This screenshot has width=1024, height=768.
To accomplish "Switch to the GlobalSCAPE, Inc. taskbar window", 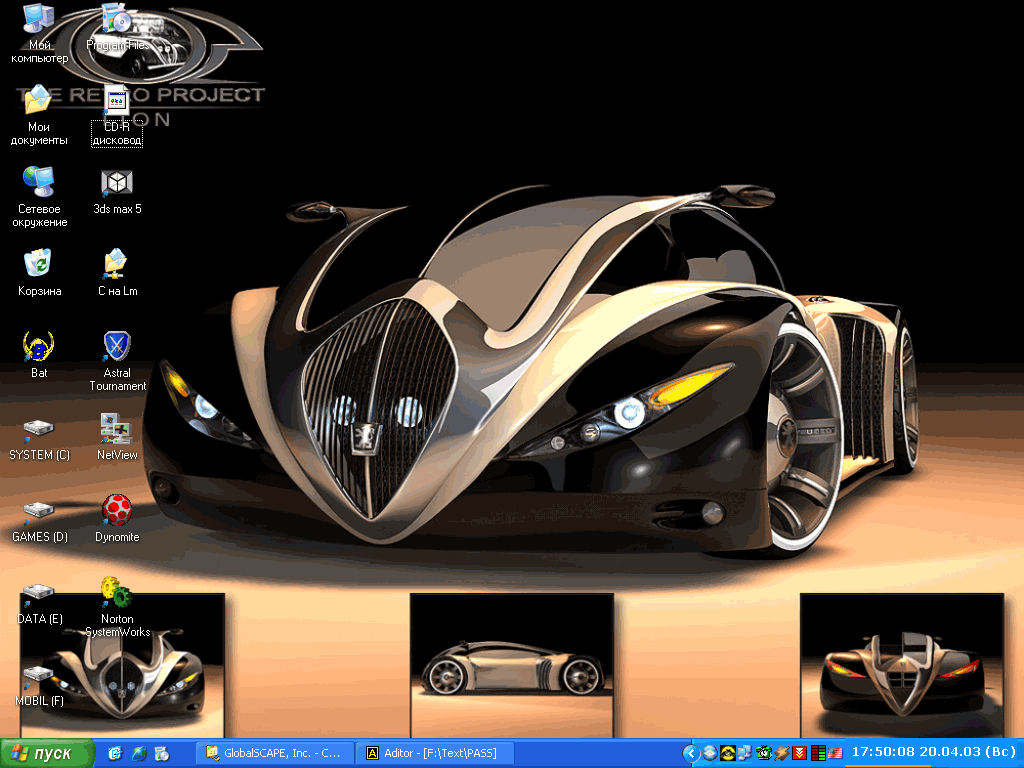I will click(x=275, y=754).
